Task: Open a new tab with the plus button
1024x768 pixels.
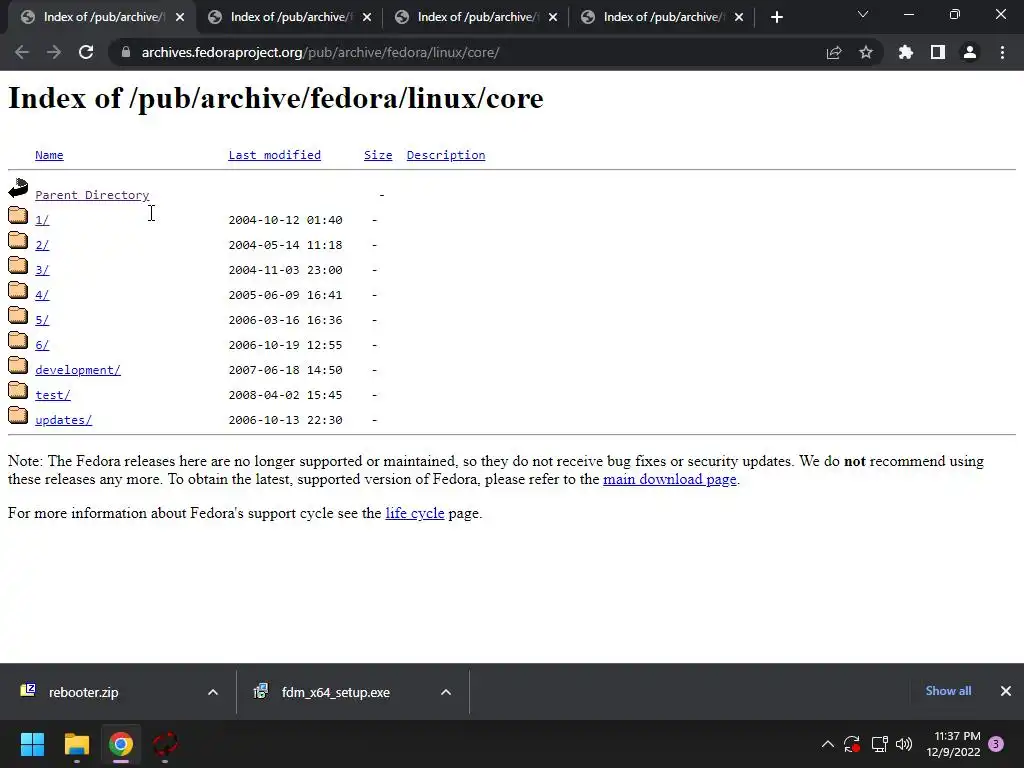Action: [776, 17]
